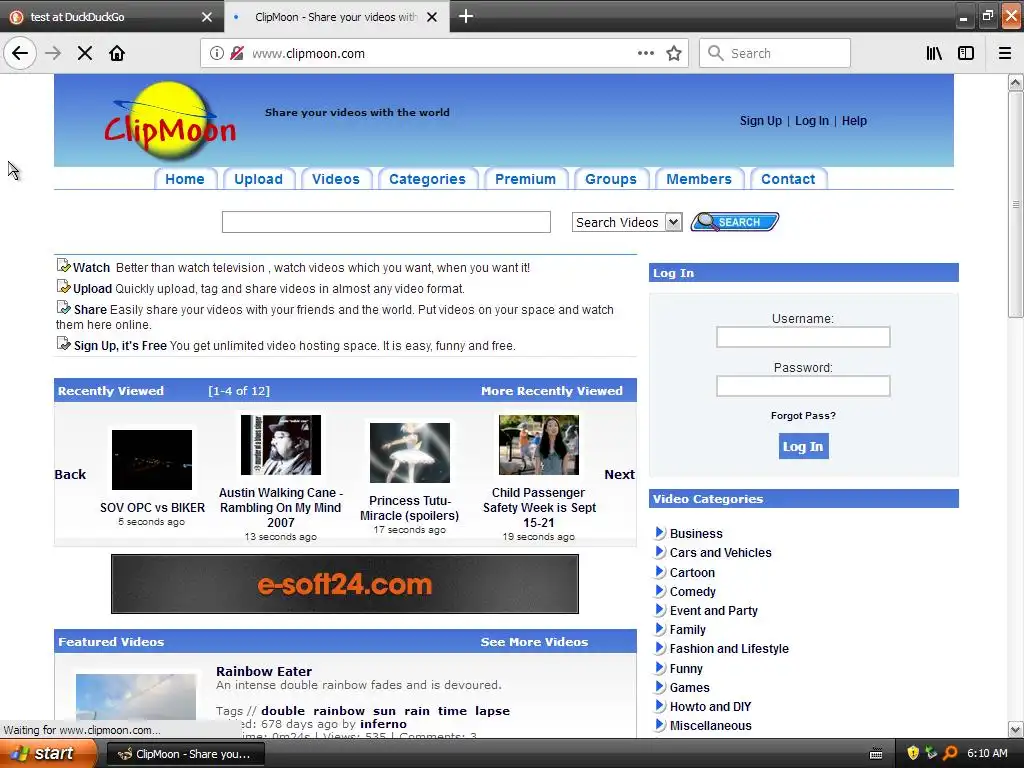
Task: Open a new tab with plus button
Action: 466,16
